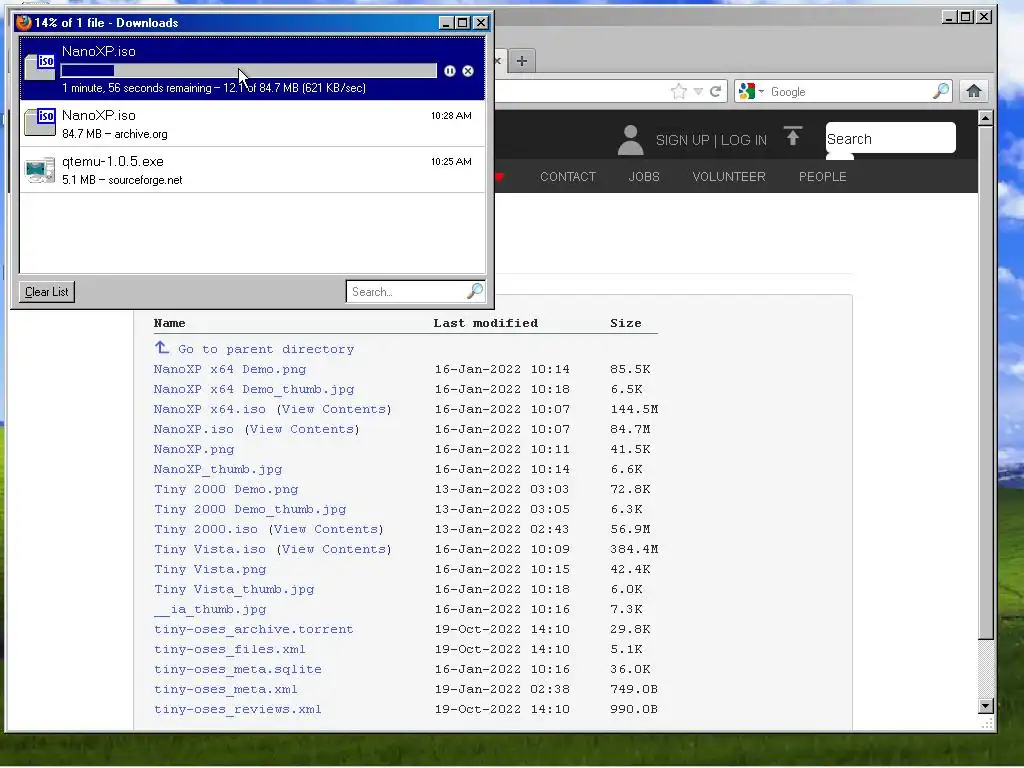Open NanoXP x64 Demo.png file link
This screenshot has width=1024, height=768.
(230, 369)
